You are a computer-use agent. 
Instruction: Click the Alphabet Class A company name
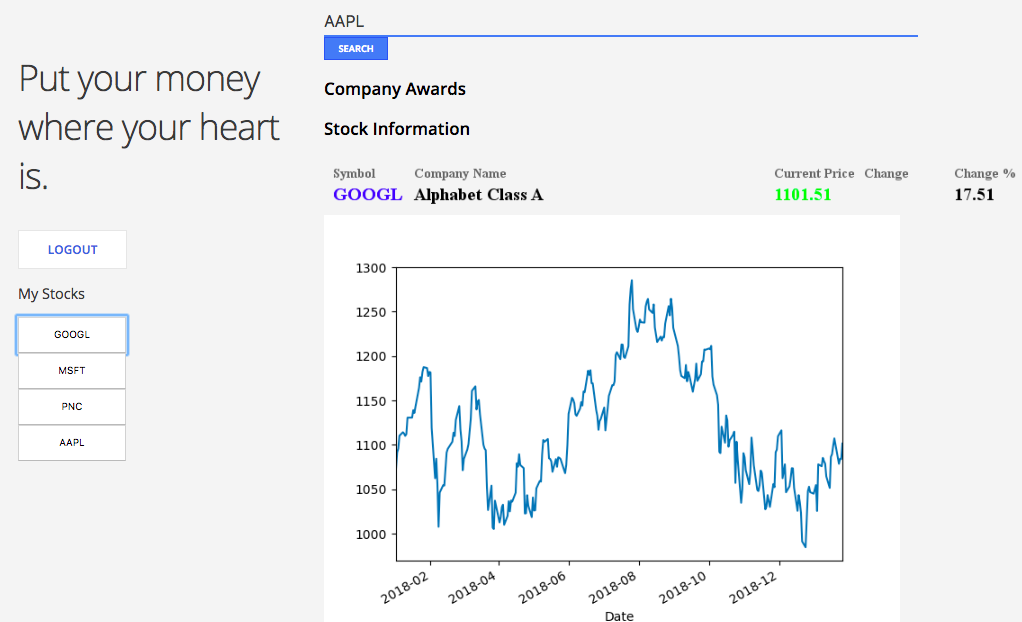click(478, 195)
